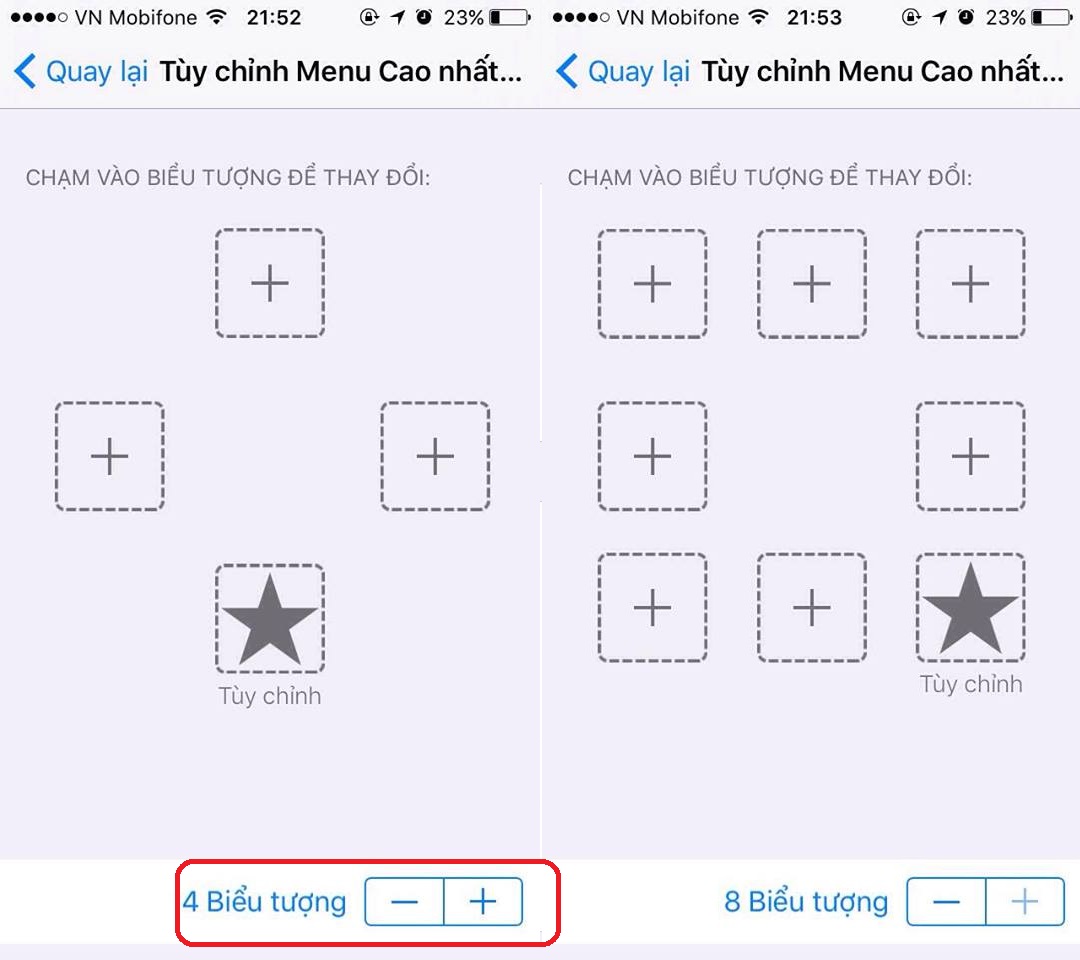Tap middle-left empty slot in 8-icon layout
The height and width of the screenshot is (960, 1080).
coord(652,456)
